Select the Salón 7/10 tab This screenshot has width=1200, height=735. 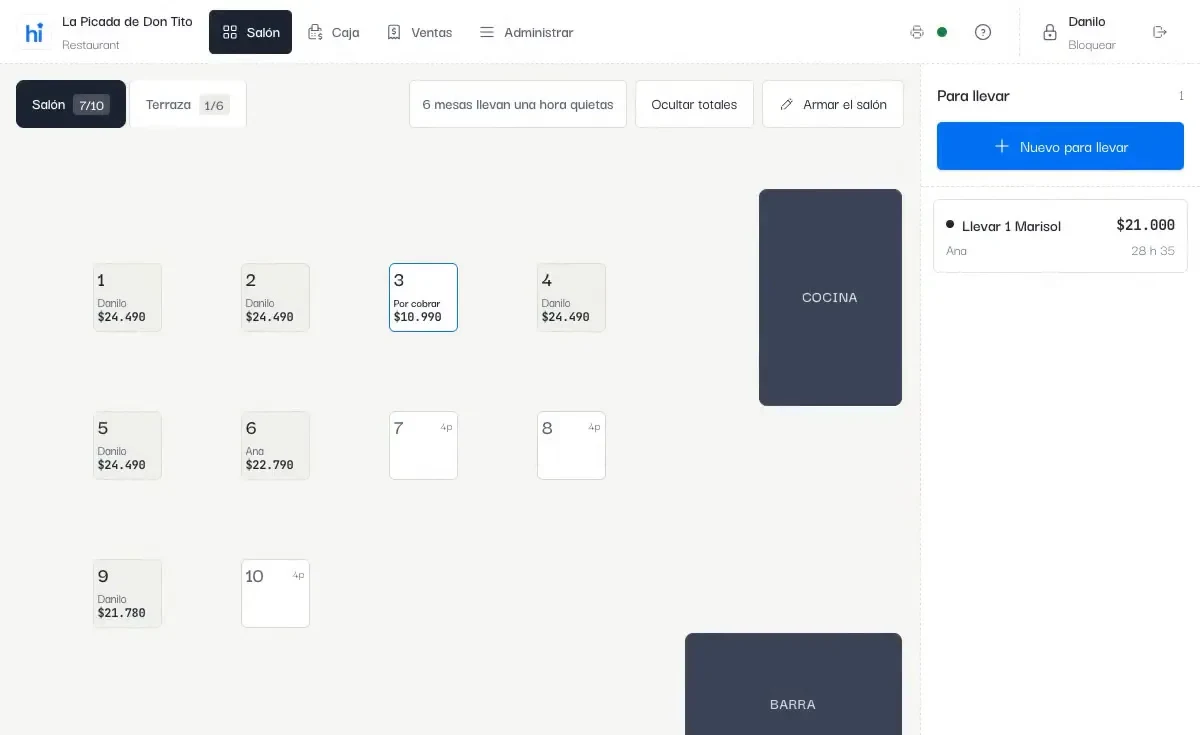(71, 104)
